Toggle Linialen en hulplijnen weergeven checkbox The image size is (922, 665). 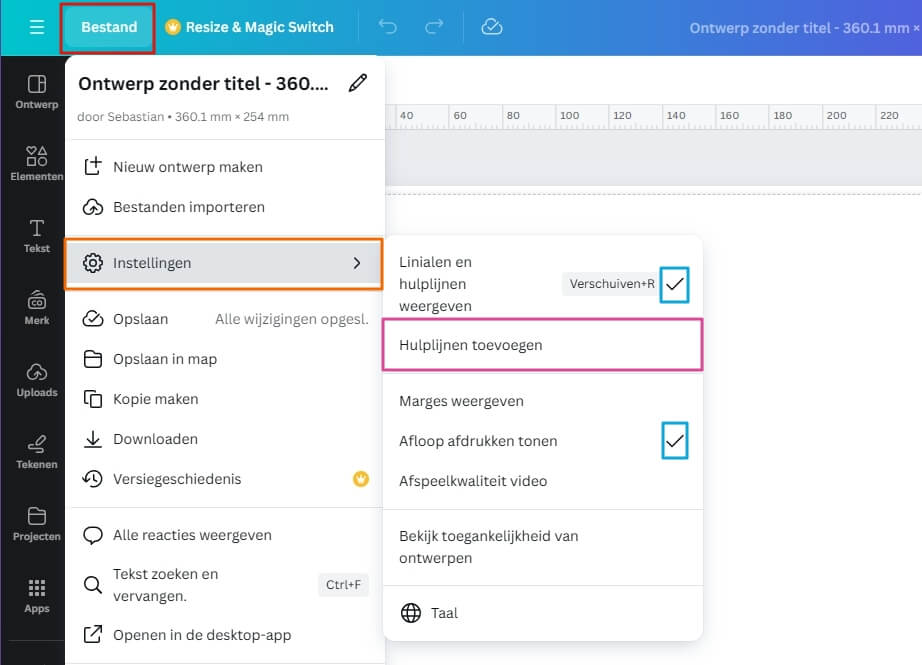tap(674, 284)
